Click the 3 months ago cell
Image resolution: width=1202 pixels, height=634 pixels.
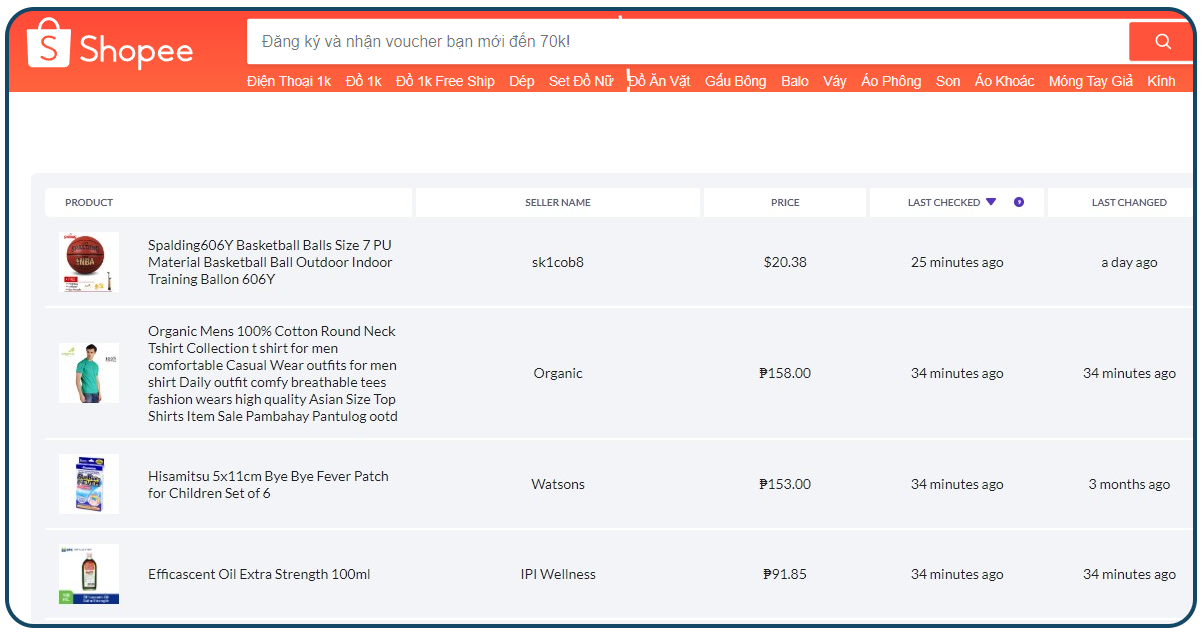tap(1129, 484)
